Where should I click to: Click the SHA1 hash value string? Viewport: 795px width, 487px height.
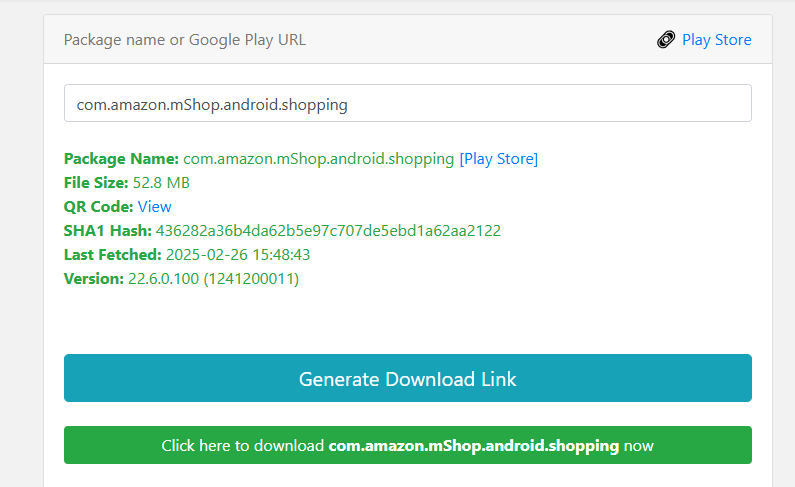click(x=328, y=231)
